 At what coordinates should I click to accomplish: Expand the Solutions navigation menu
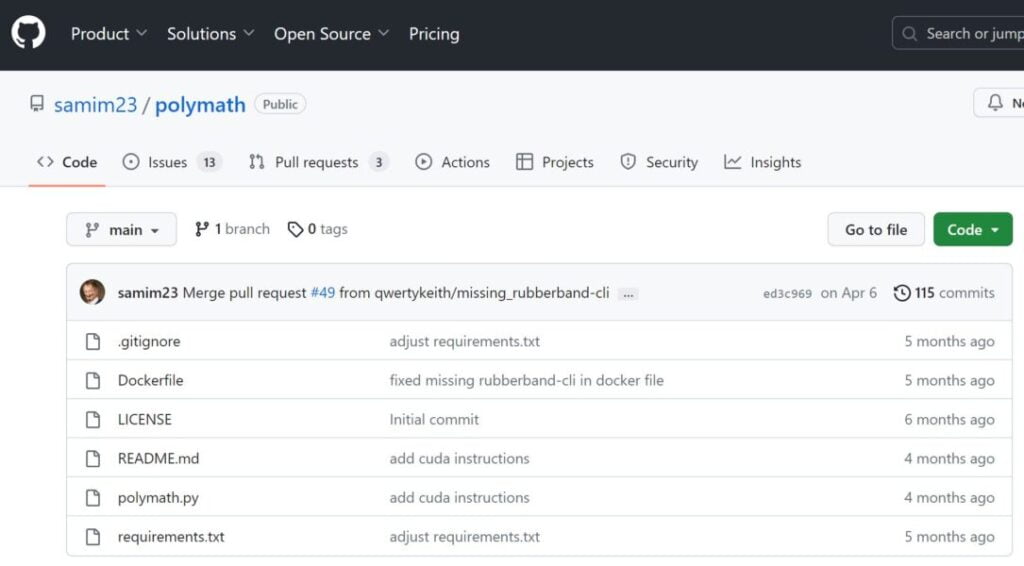[x=210, y=33]
